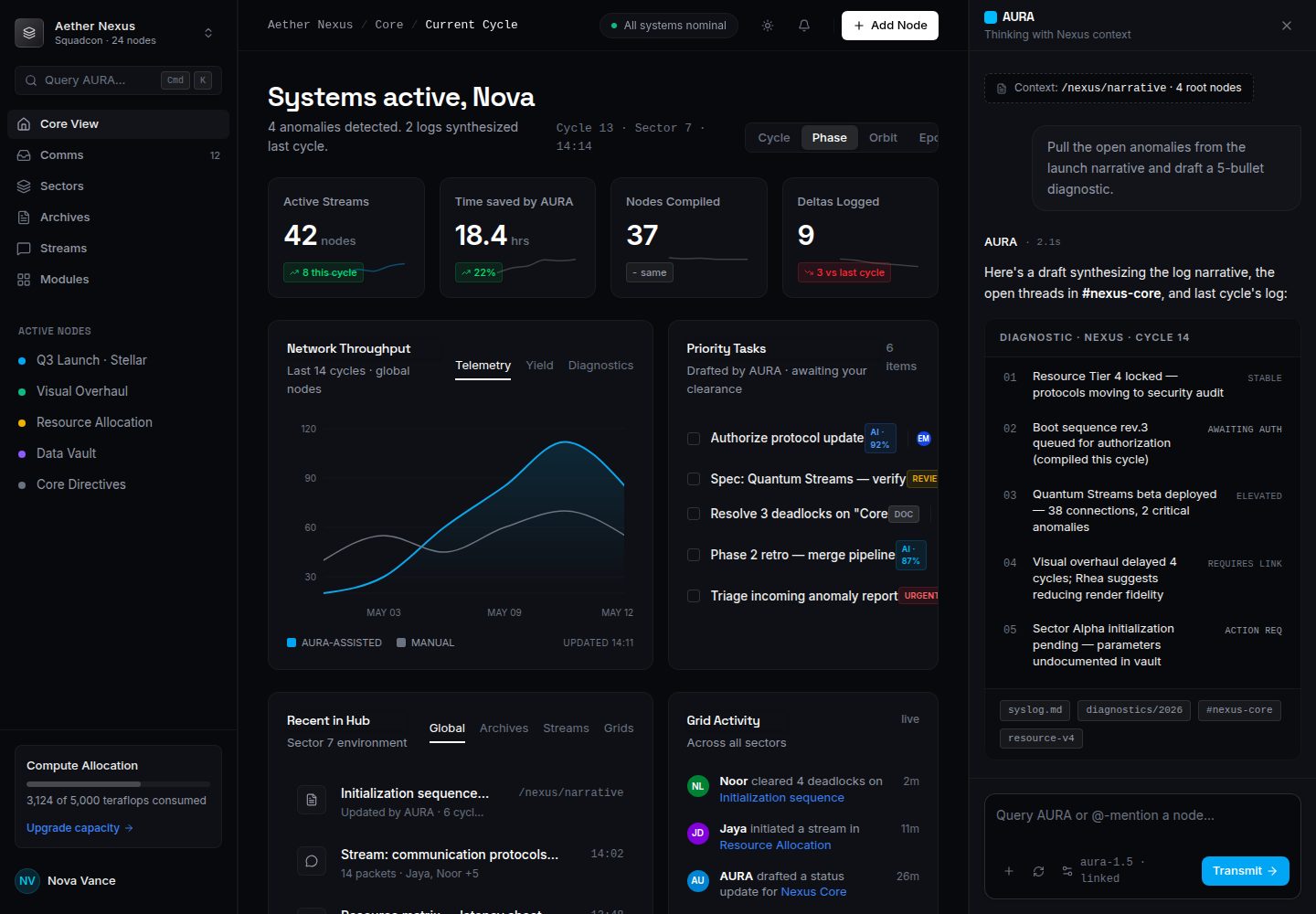The width and height of the screenshot is (1316, 914).
Task: Click the #nexus-core source tag chip
Action: pos(1239,710)
